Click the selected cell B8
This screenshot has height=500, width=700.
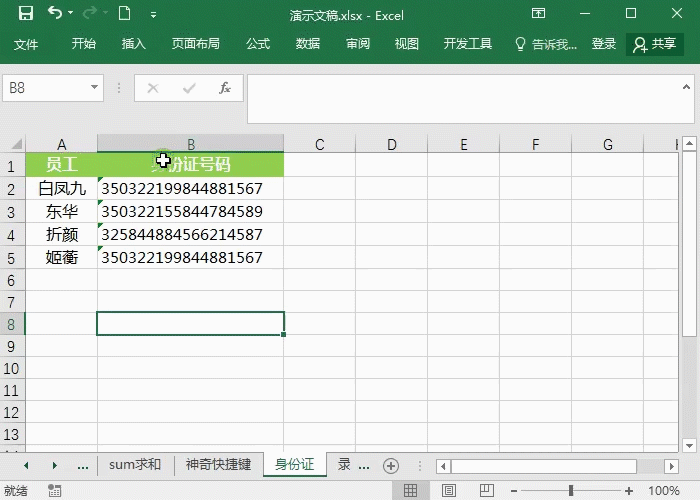(191, 323)
